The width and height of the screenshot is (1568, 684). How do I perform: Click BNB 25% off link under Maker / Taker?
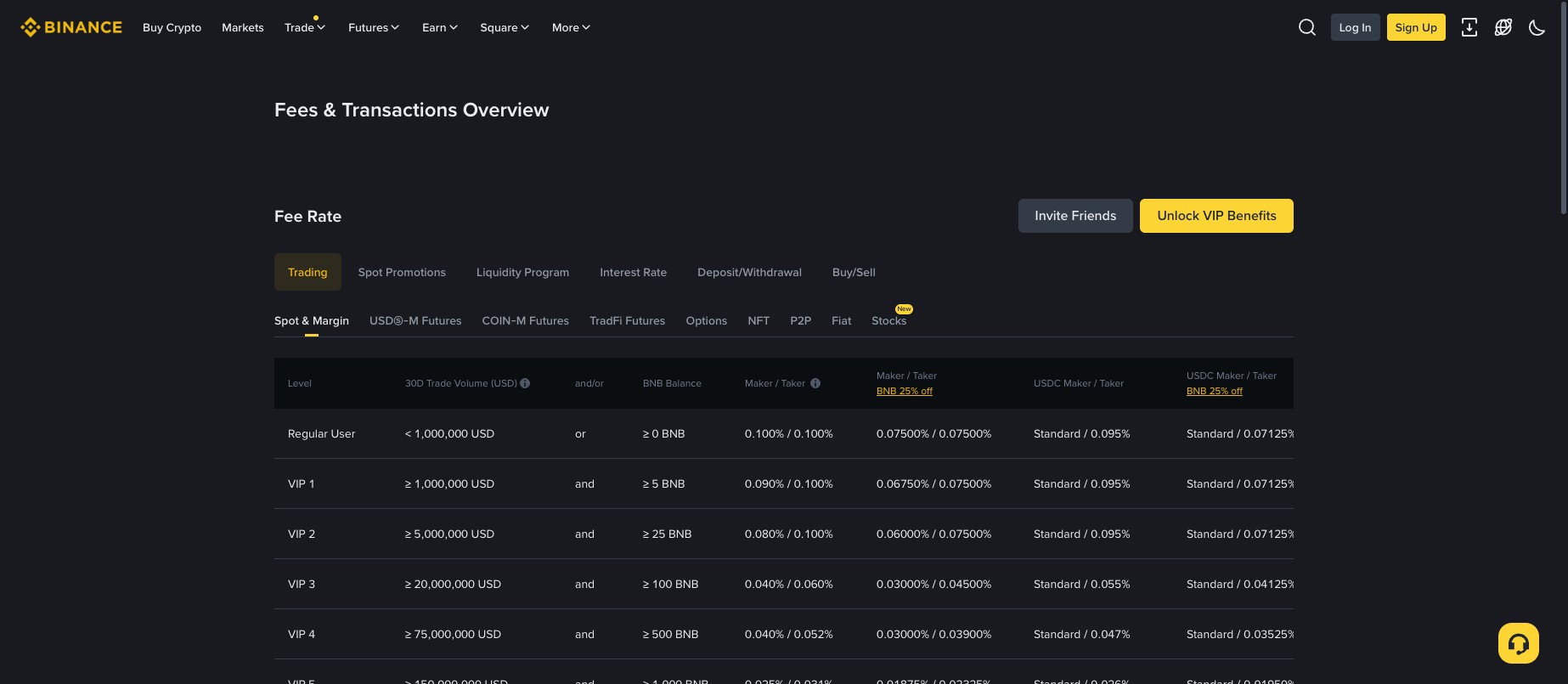pyautogui.click(x=904, y=391)
